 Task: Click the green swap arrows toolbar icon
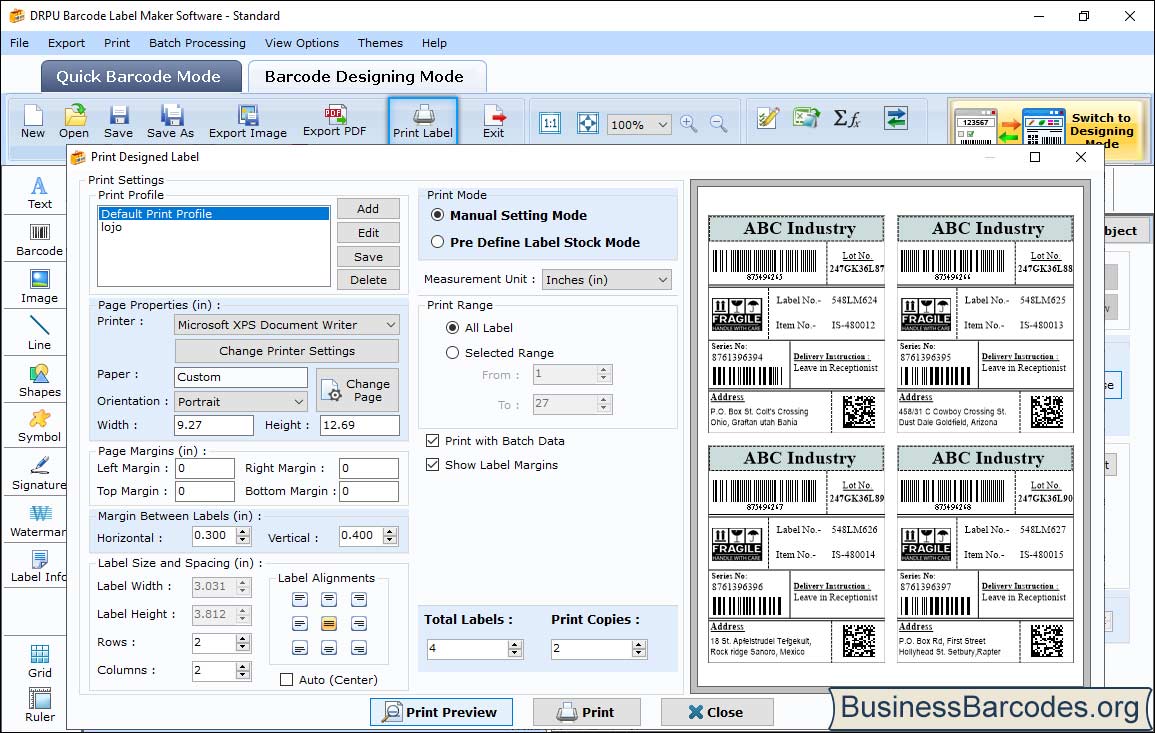pos(896,118)
